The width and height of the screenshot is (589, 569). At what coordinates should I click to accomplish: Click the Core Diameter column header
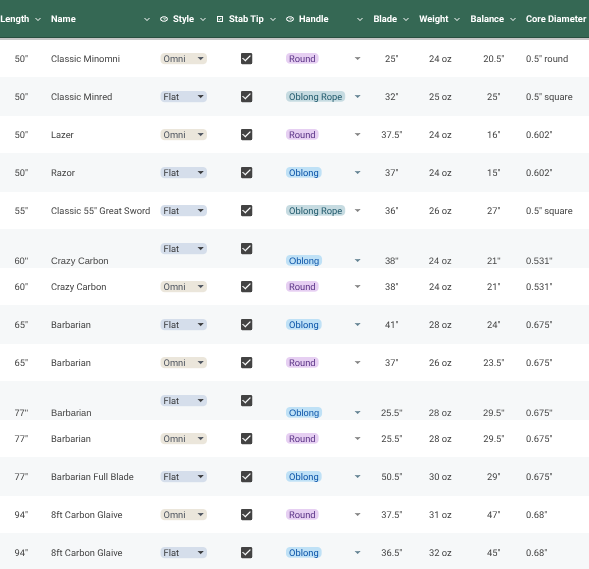(x=556, y=19)
